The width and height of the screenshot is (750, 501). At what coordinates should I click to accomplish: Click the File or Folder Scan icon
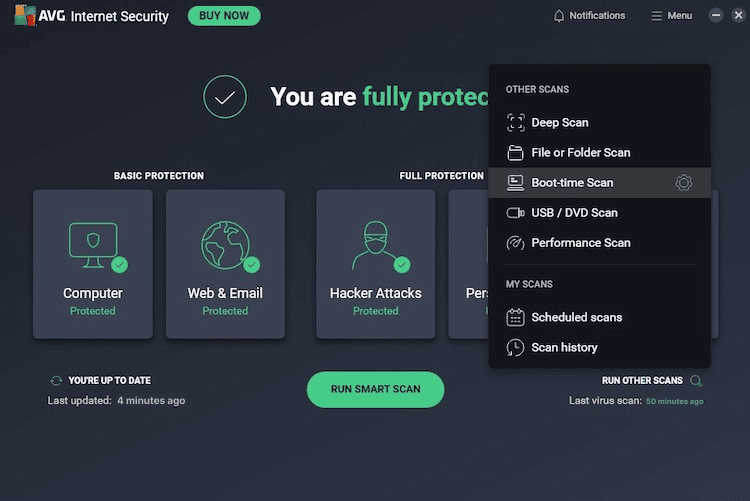point(515,153)
